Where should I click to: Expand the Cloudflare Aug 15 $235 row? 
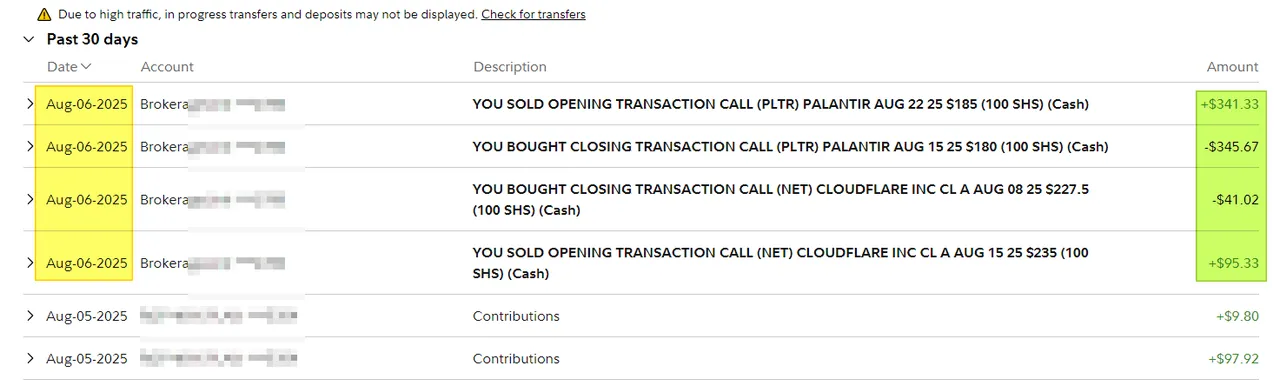[30, 263]
